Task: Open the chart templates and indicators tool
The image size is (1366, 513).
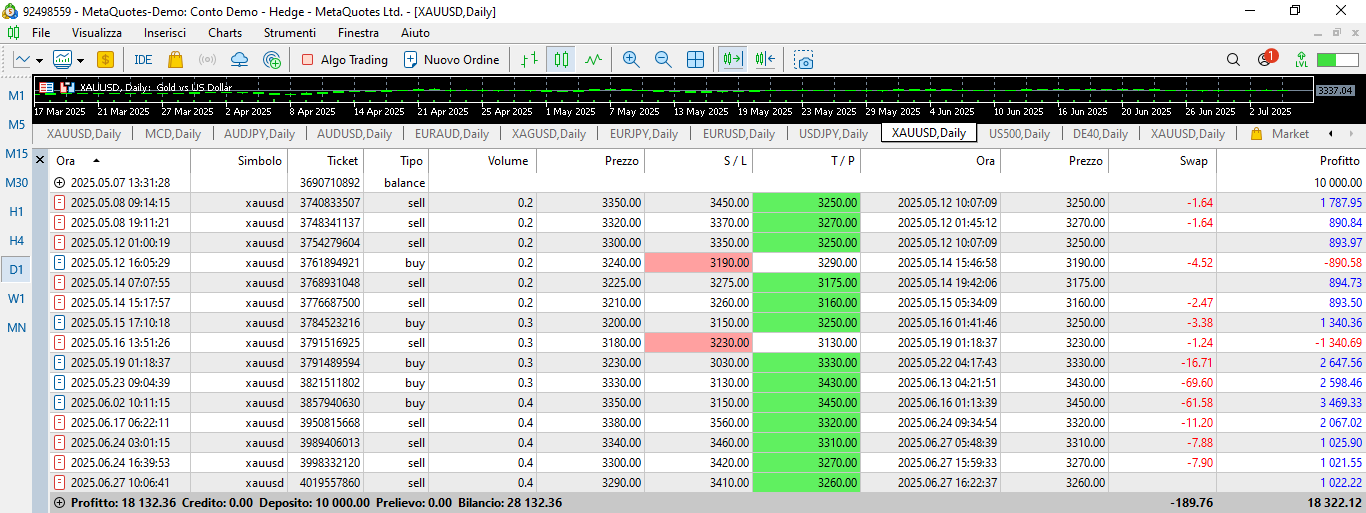Action: (62, 60)
